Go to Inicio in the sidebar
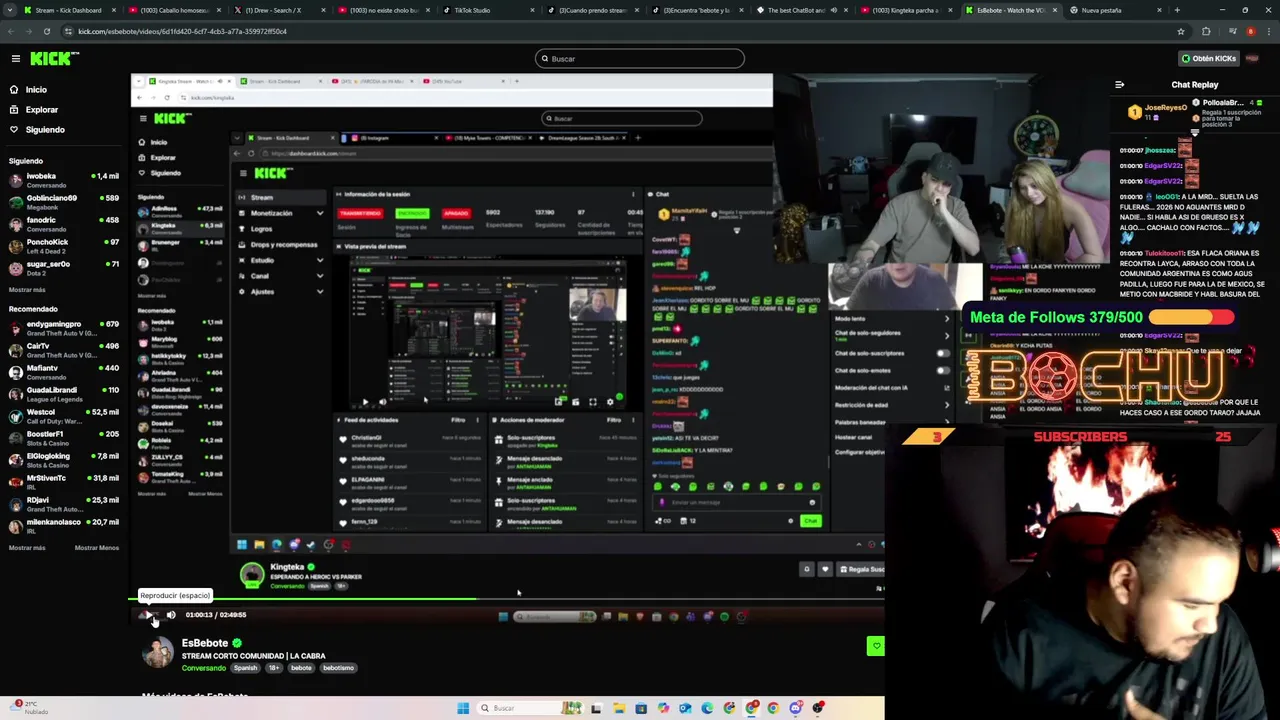 point(36,90)
